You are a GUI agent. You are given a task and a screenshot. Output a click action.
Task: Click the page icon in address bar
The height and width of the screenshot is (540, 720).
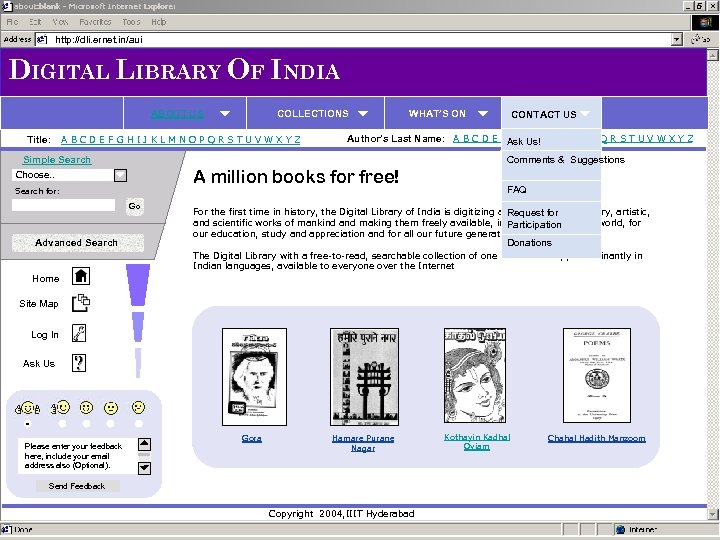pos(42,39)
